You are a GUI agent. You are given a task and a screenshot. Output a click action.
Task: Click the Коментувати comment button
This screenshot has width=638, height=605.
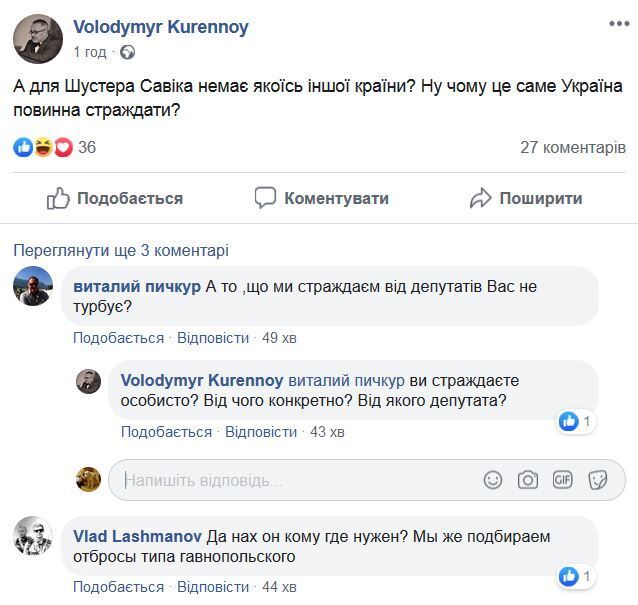coord(321,198)
